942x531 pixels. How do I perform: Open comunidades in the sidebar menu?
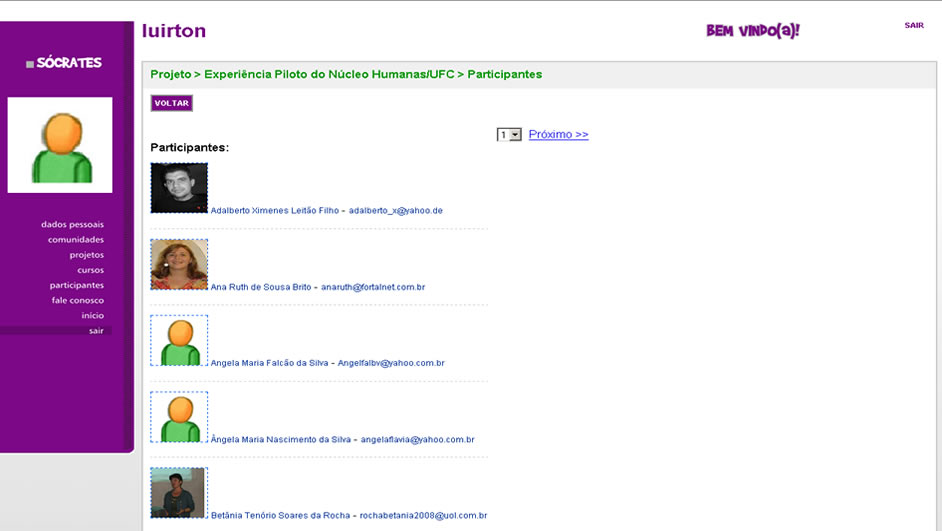[x=75, y=240]
